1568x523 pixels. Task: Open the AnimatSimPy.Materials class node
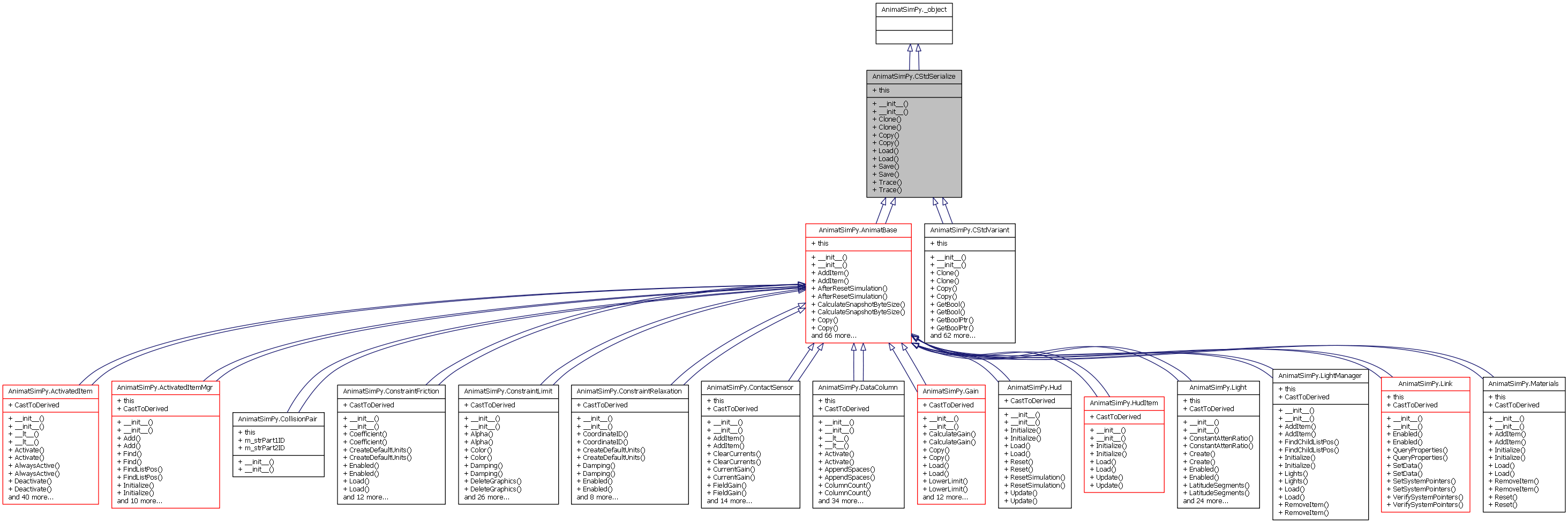1524,444
